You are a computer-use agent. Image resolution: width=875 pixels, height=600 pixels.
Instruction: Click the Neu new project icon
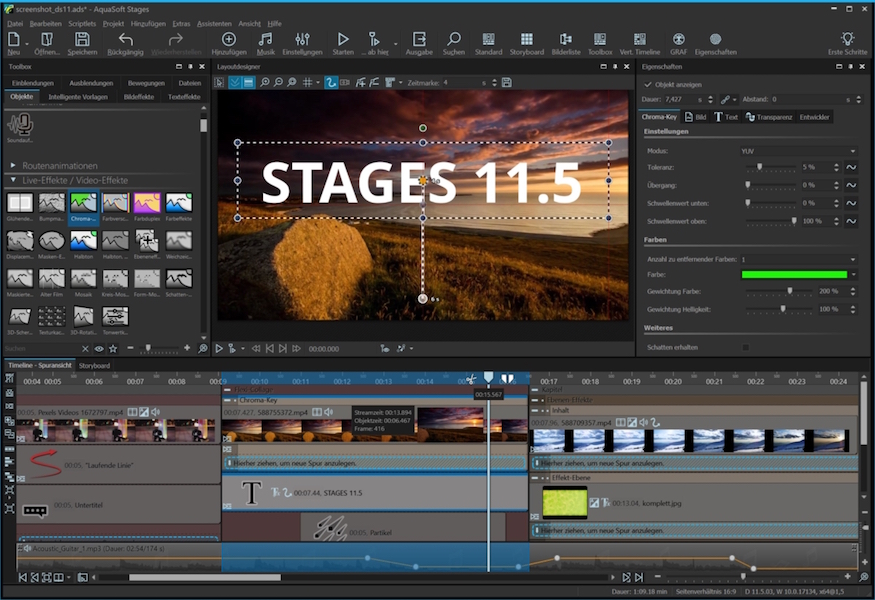point(13,39)
